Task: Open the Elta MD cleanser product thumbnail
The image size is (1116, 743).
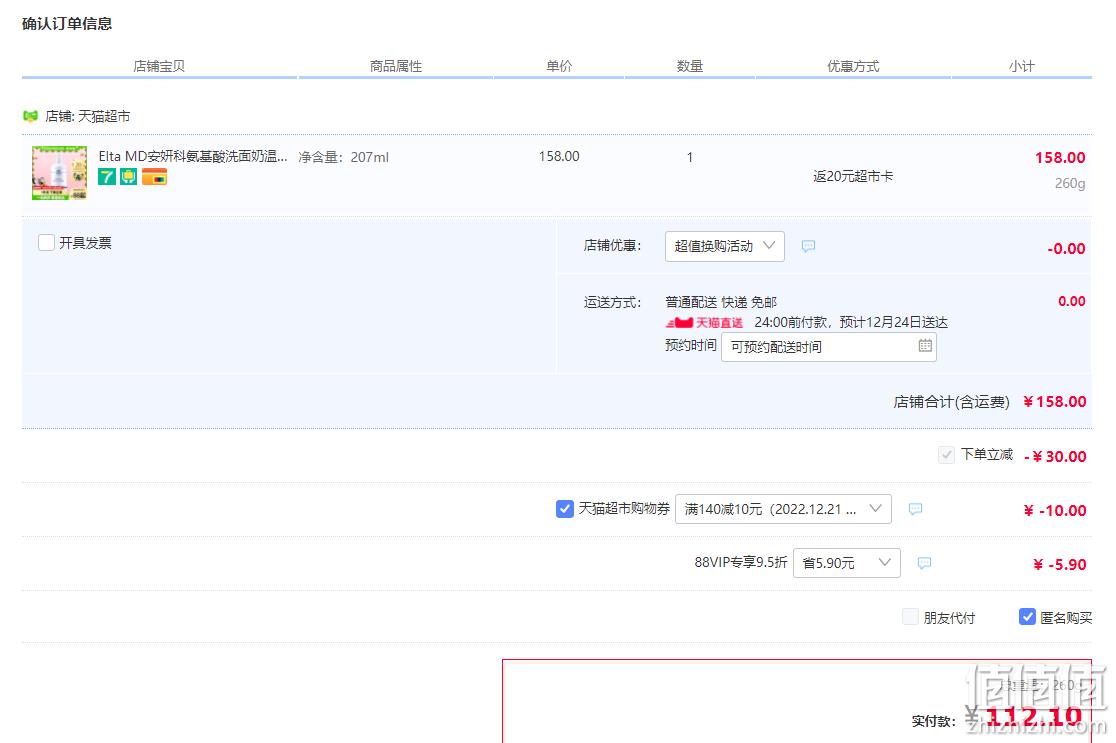Action: pos(60,173)
